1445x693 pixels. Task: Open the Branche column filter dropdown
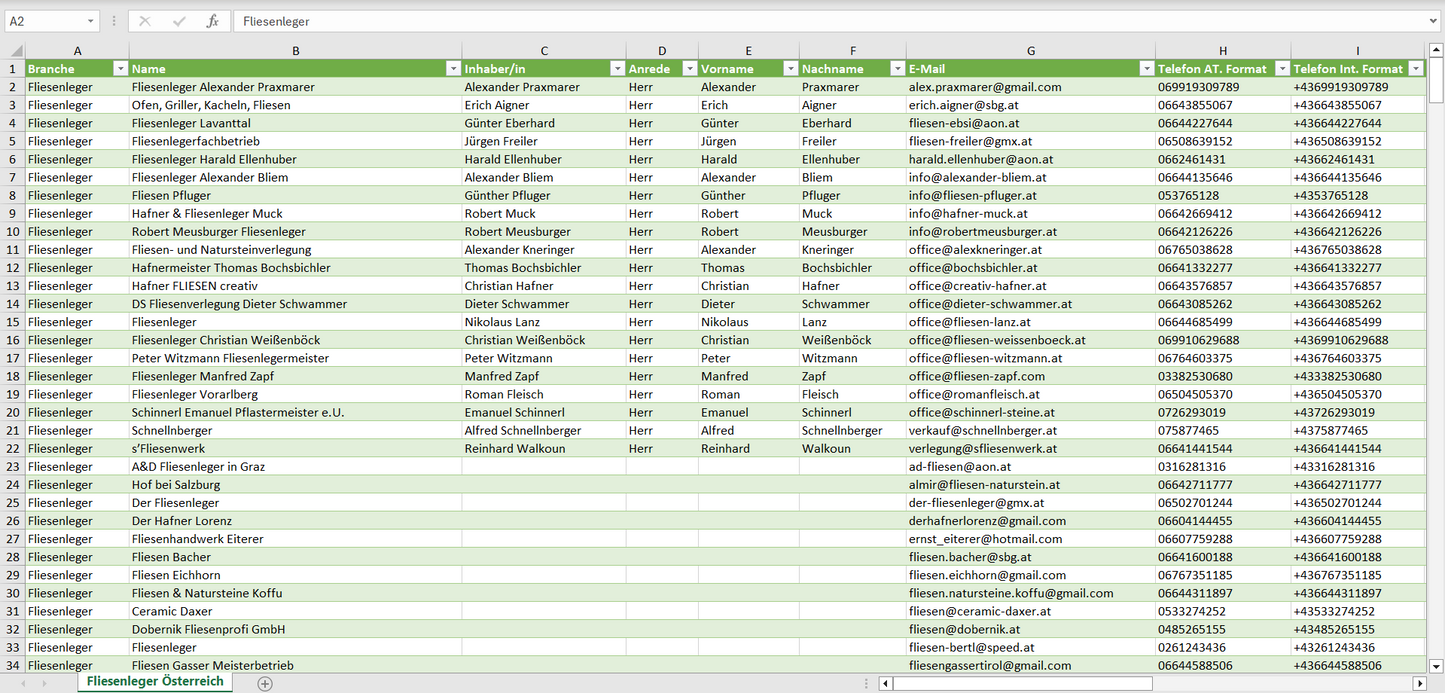120,69
